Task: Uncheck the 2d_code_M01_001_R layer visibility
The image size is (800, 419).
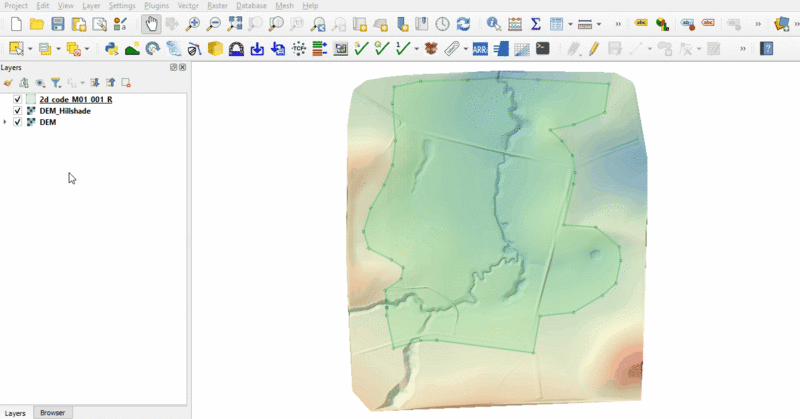Action: (x=18, y=100)
